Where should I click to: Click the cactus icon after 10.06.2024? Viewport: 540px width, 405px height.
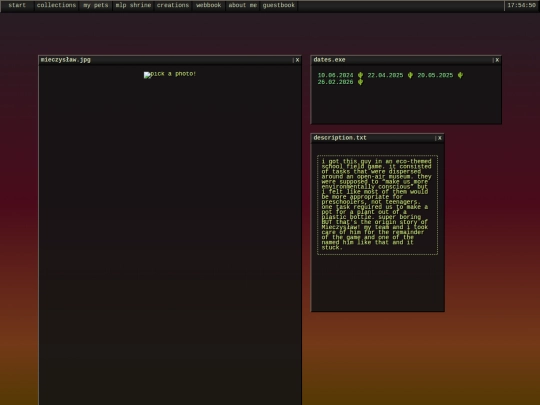tap(360, 75)
